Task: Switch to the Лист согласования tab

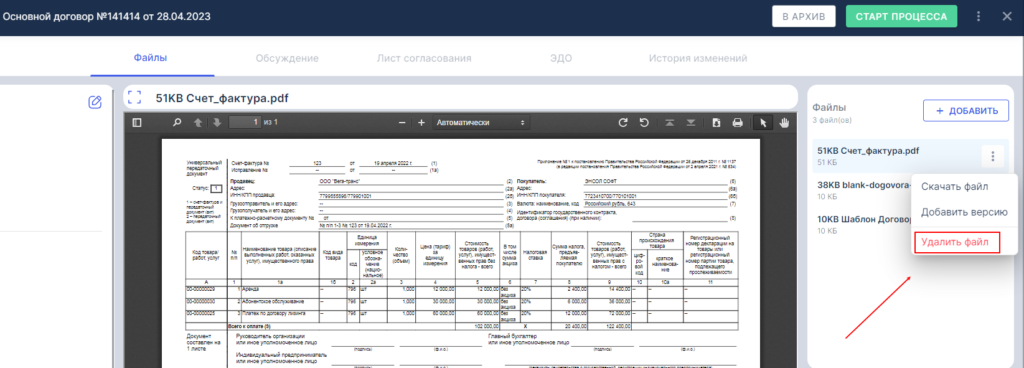Action: [424, 58]
